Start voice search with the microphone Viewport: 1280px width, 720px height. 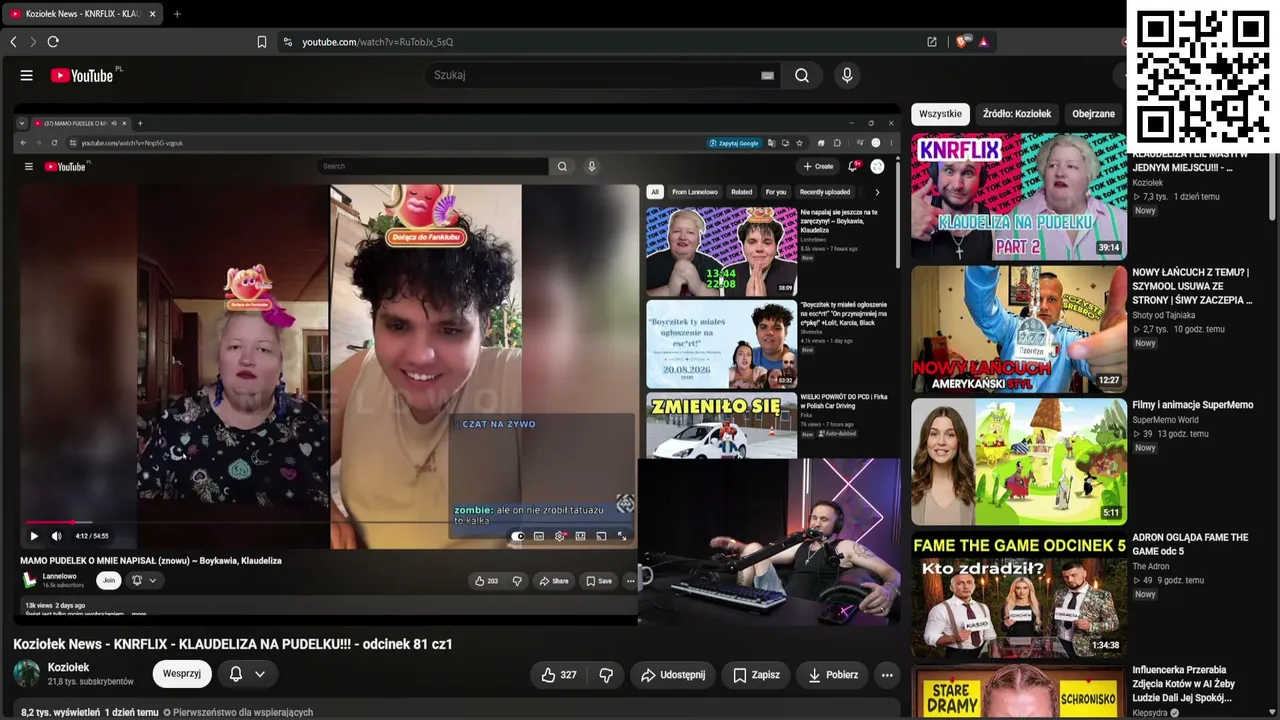tap(847, 75)
